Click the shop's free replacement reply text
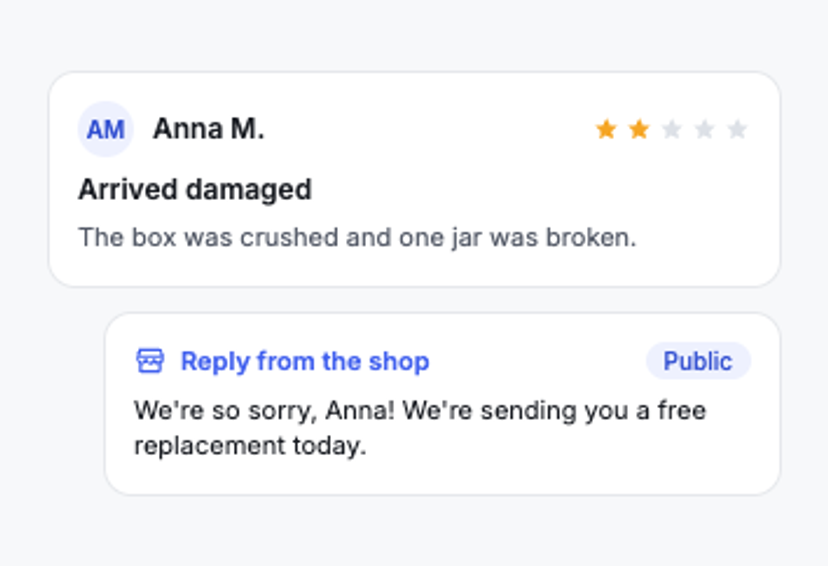This screenshot has width=828, height=566. click(x=420, y=428)
